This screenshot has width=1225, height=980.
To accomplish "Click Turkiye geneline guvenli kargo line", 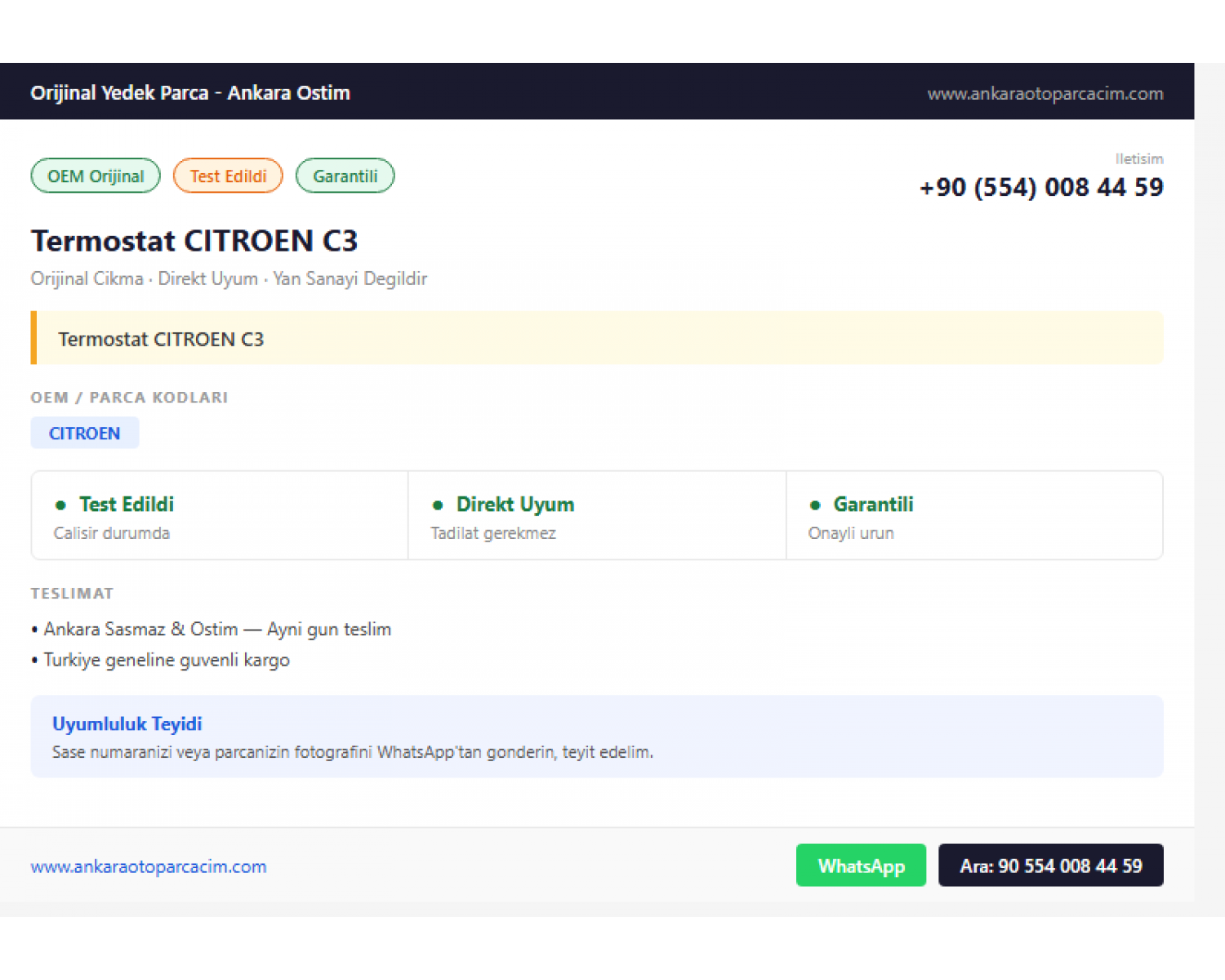I will coord(161,660).
